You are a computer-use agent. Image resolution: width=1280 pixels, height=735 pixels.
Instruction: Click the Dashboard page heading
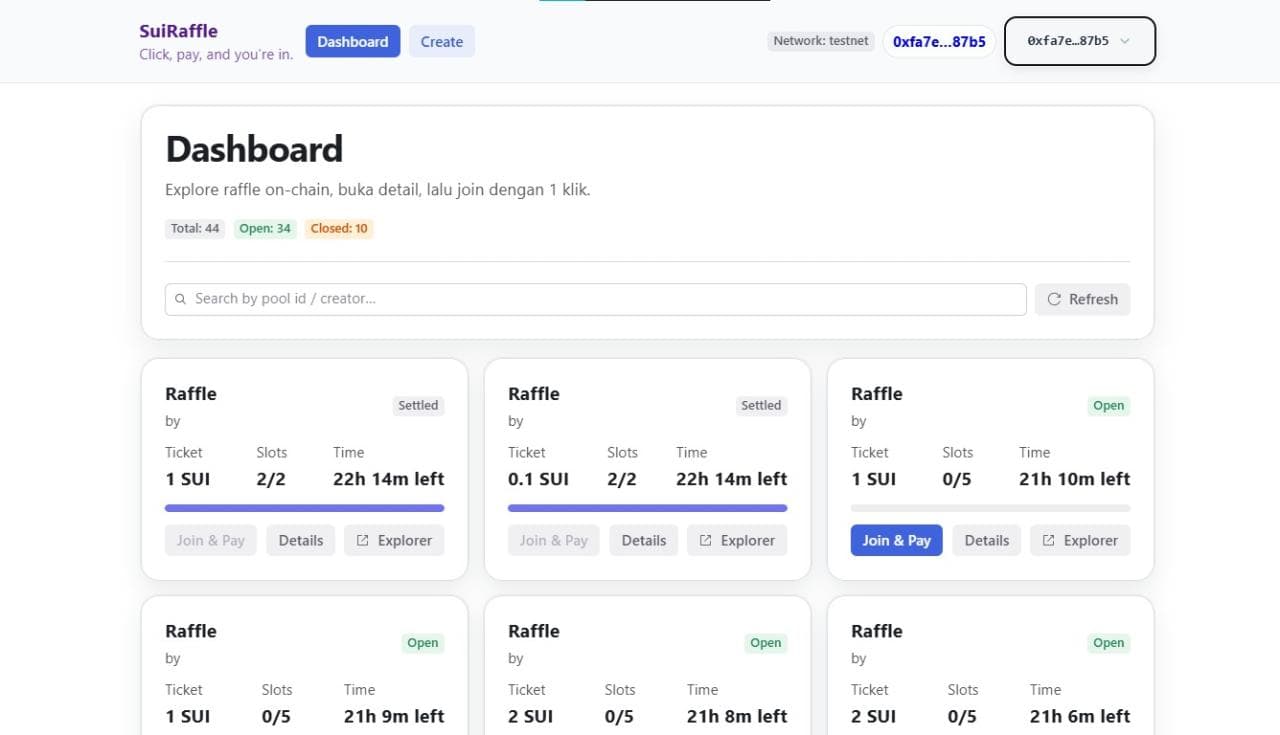254,149
